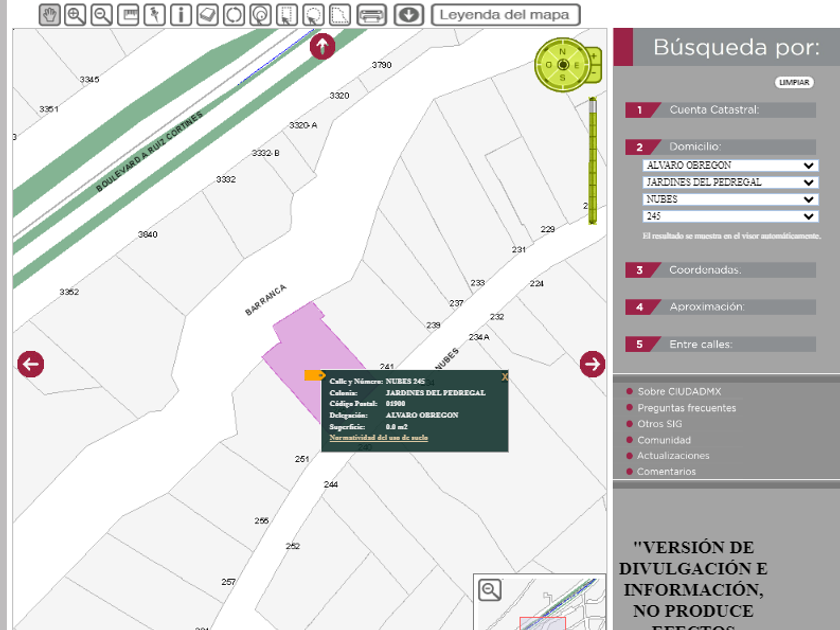Open the ALVARO OBREGON delegation dropdown
The width and height of the screenshot is (840, 630).
pos(730,166)
